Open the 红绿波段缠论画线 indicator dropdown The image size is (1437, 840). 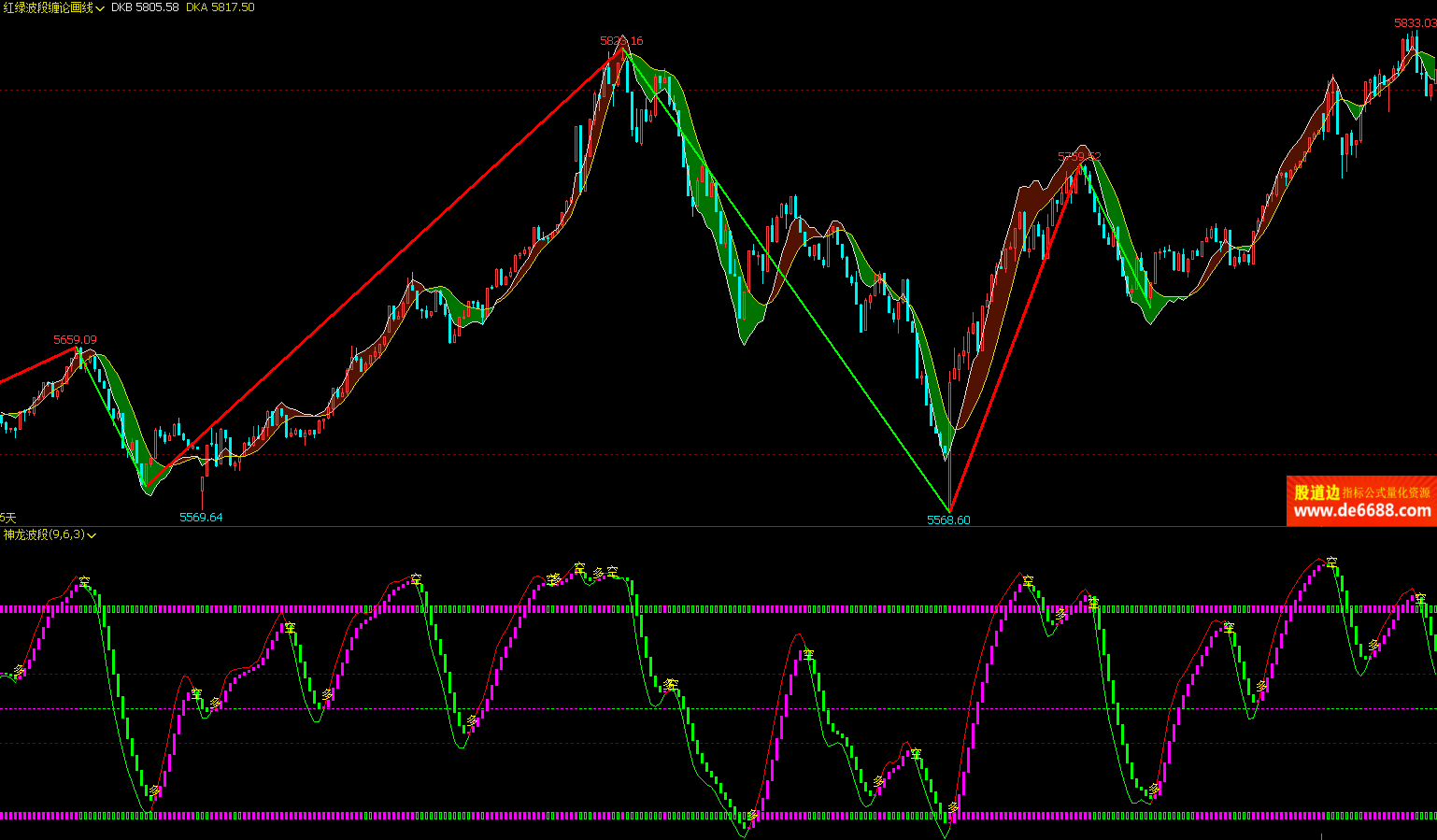coord(99,8)
